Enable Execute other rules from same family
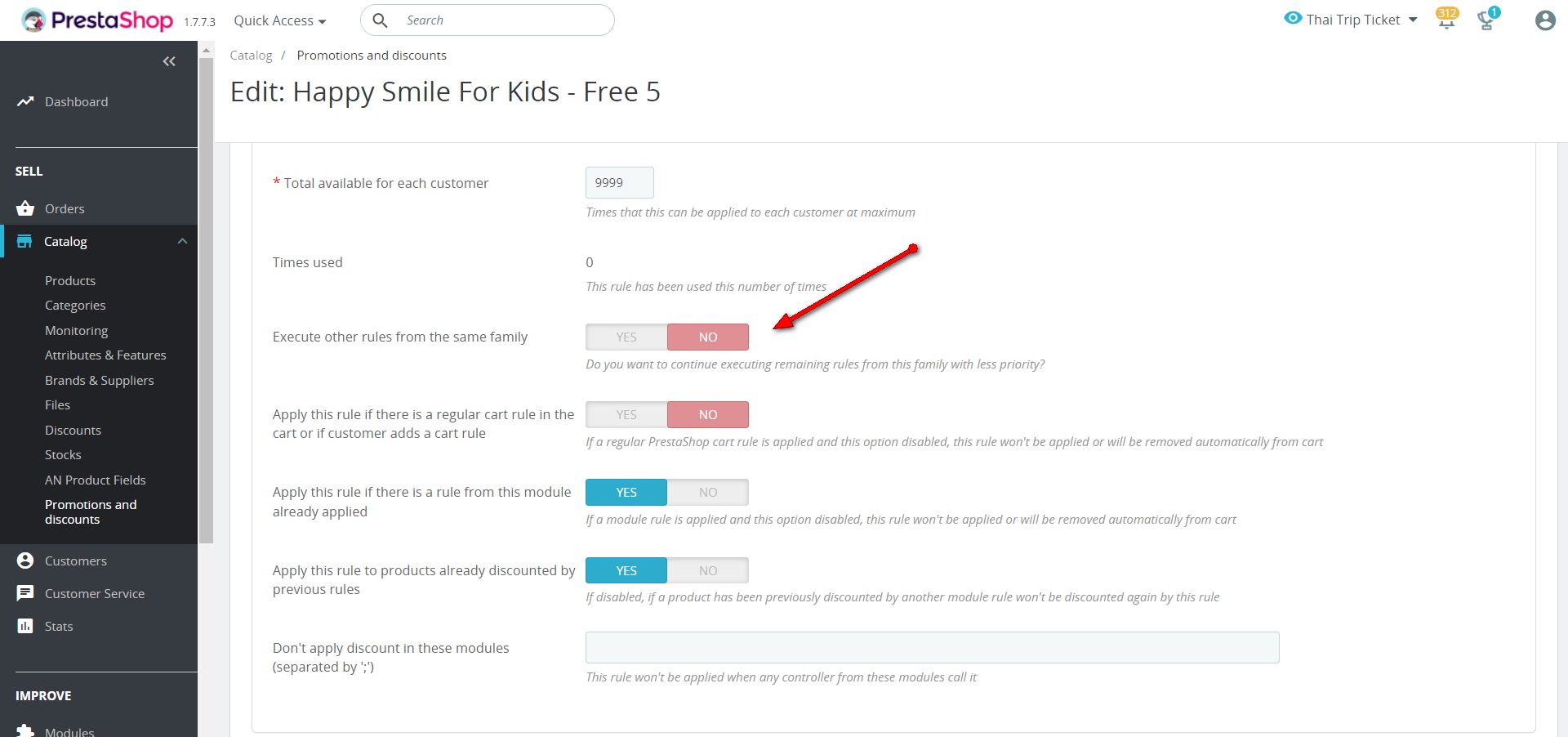1568x737 pixels. (x=626, y=337)
